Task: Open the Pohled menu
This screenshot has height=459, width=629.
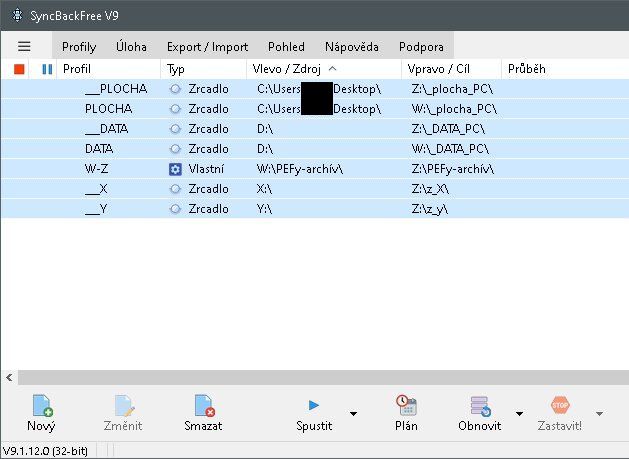Action: pos(286,47)
